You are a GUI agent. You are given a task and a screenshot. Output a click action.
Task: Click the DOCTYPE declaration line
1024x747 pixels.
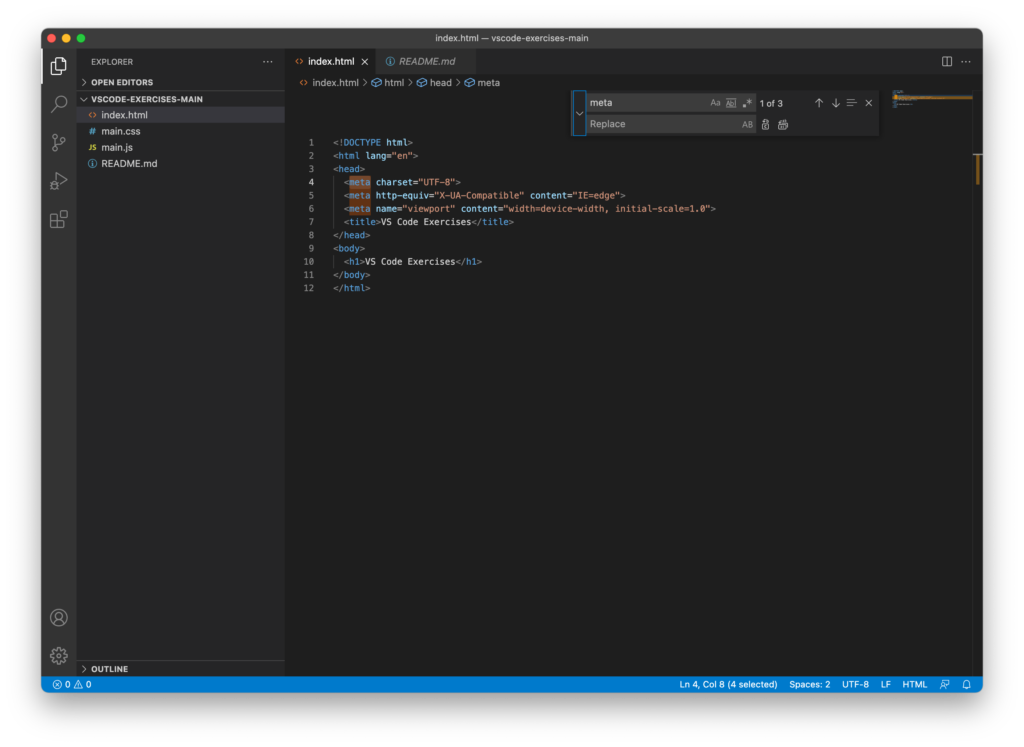[x=373, y=142]
